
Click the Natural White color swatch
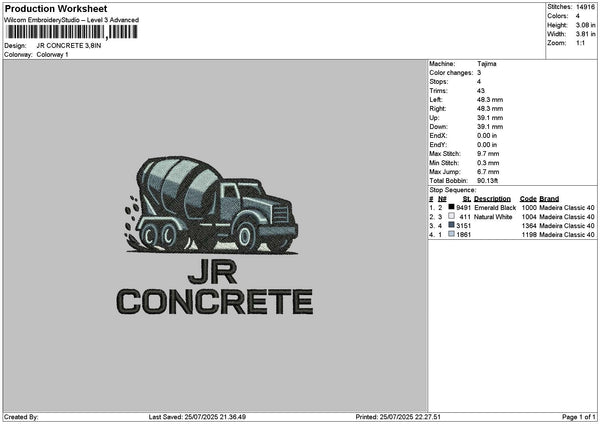[451, 216]
